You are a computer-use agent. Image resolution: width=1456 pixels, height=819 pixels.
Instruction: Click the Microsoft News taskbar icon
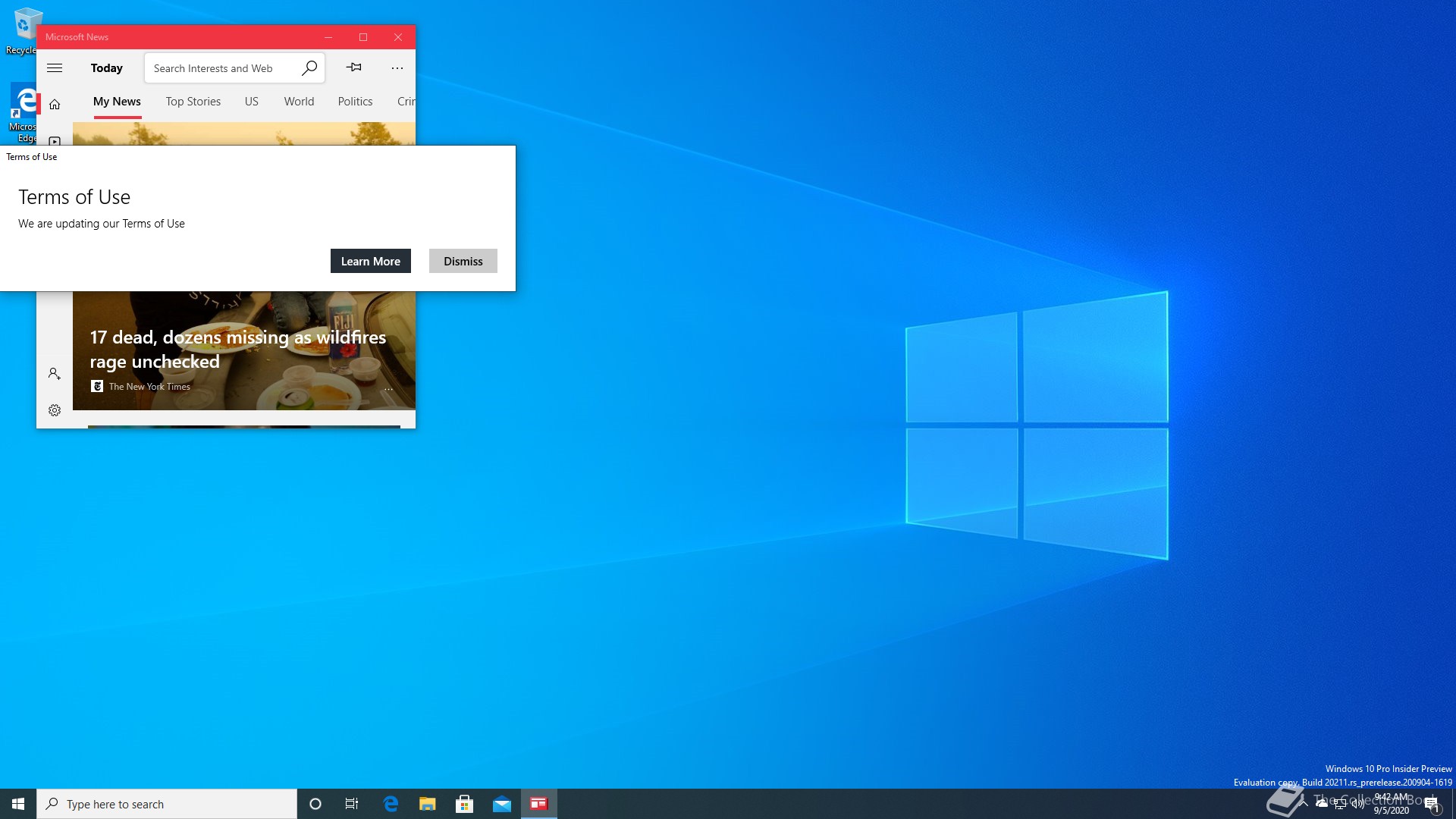(x=539, y=804)
